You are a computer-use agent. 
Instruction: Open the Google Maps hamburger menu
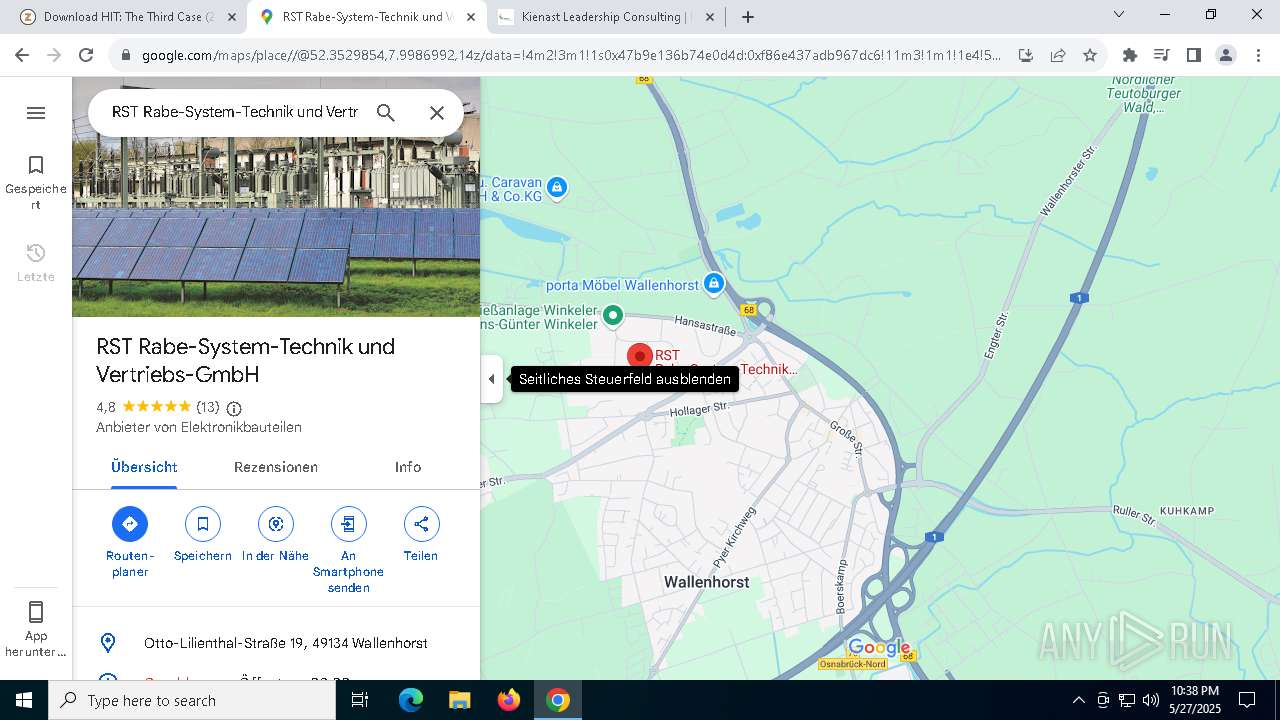36,113
